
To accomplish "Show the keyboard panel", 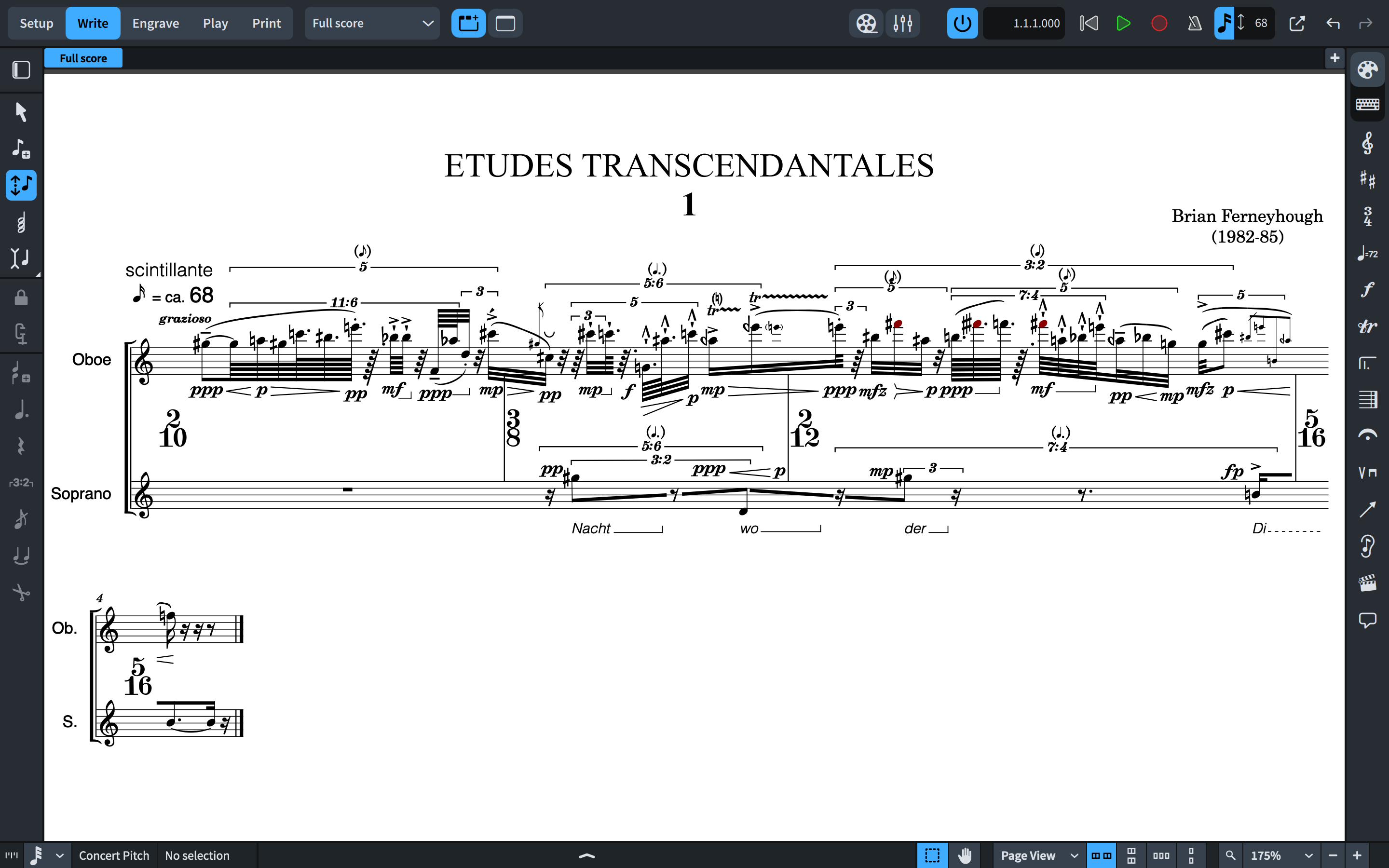I will tap(1368, 105).
